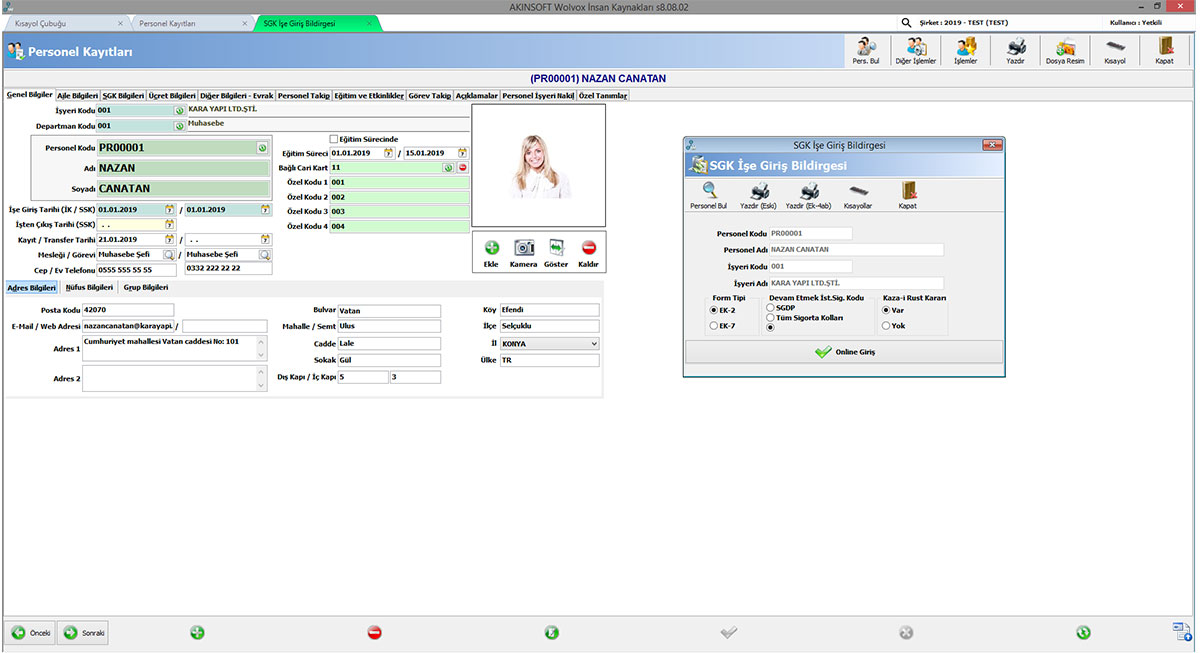This screenshot has height=653, width=1200.
Task: Click the Dosya Resim toolbar icon
Action: [x=1064, y=50]
